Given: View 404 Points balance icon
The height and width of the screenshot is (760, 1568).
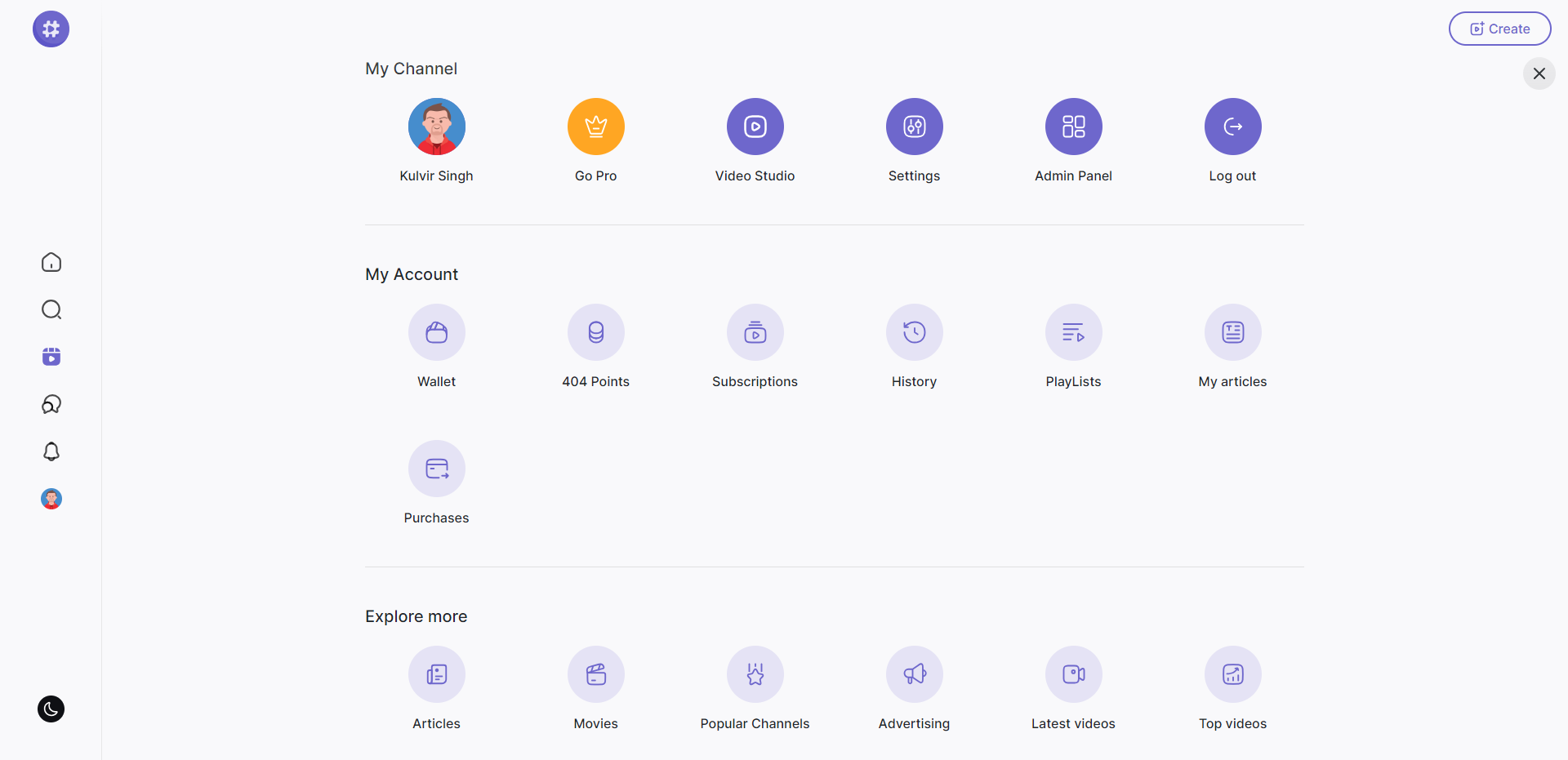Looking at the screenshot, I should (x=595, y=332).
